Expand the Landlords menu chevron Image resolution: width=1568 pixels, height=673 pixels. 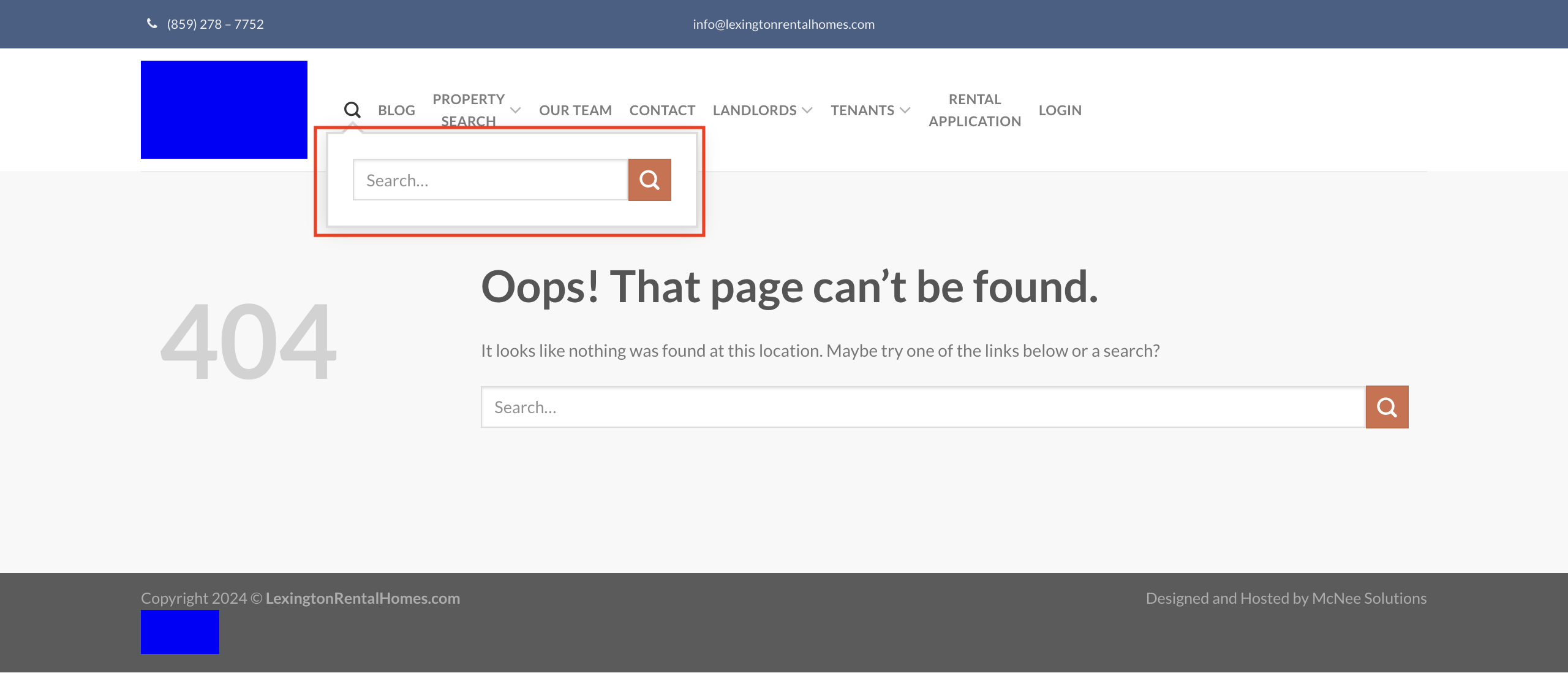pyautogui.click(x=807, y=110)
